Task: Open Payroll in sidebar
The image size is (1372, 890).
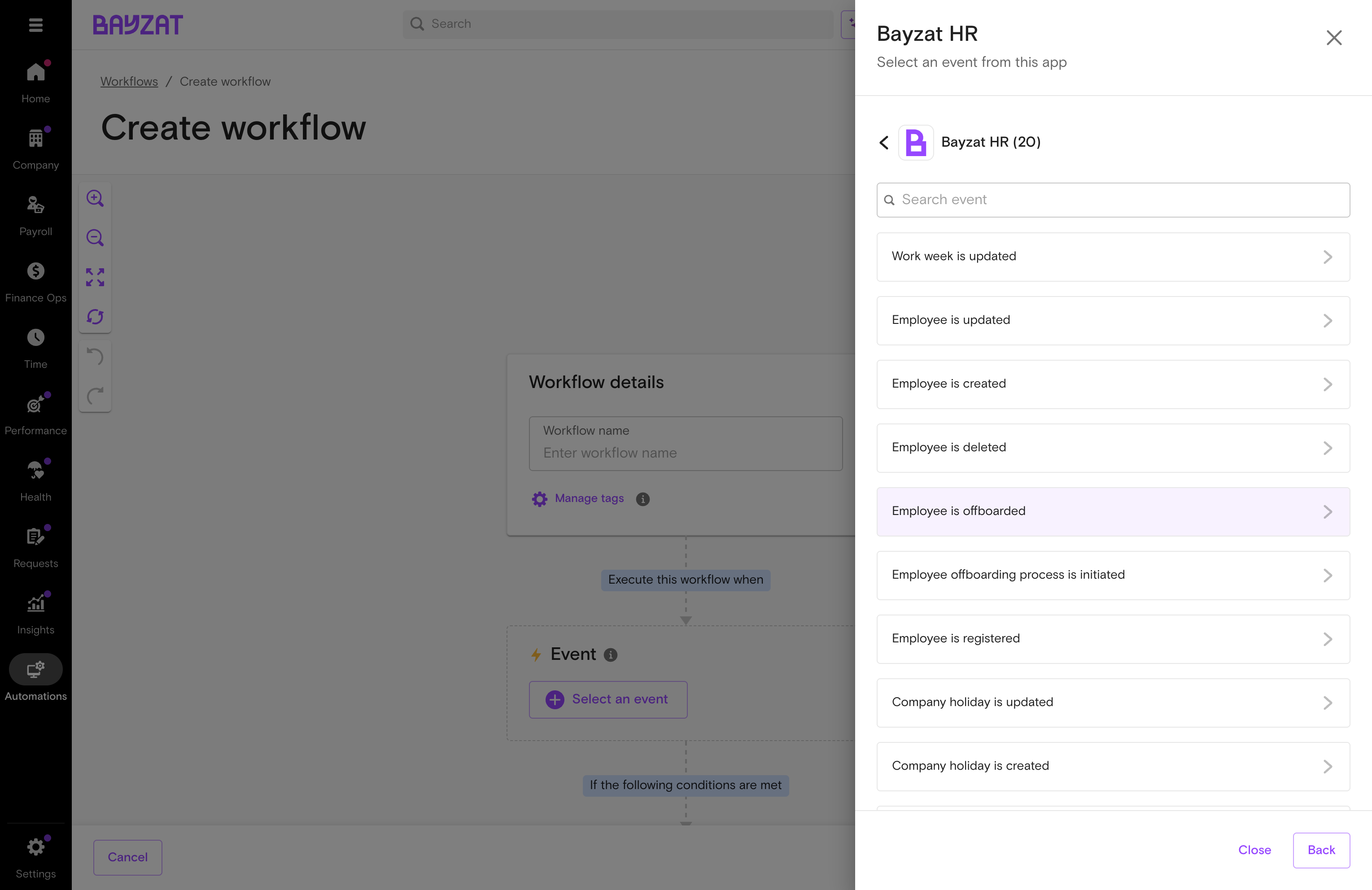Action: tap(36, 215)
